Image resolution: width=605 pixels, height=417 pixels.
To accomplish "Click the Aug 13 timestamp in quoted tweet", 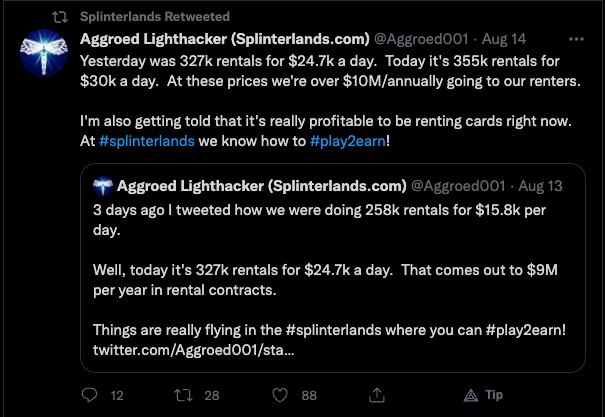I will click(x=540, y=186).
